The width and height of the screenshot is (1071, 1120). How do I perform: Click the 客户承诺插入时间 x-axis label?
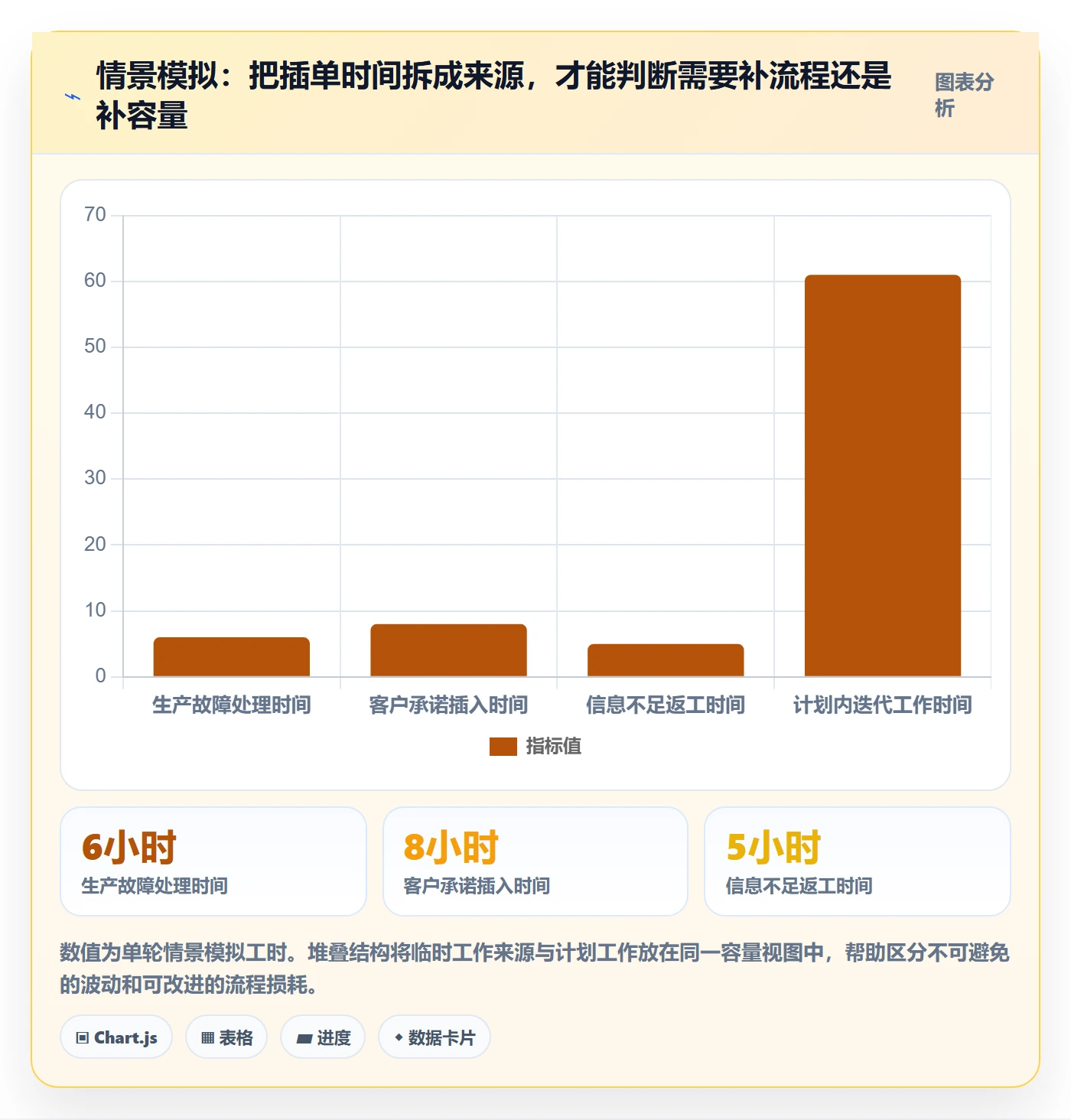tap(449, 705)
